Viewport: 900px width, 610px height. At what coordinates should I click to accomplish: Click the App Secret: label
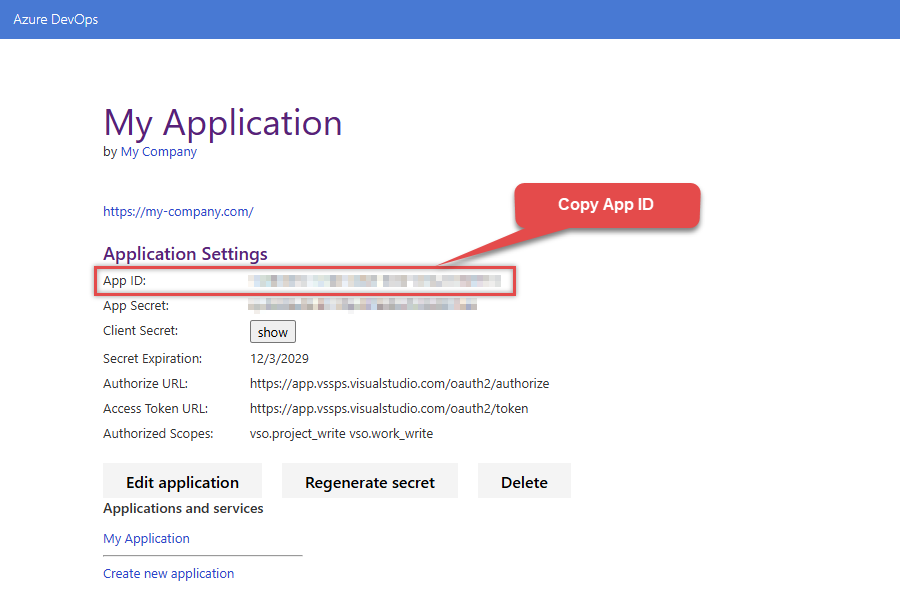136,306
